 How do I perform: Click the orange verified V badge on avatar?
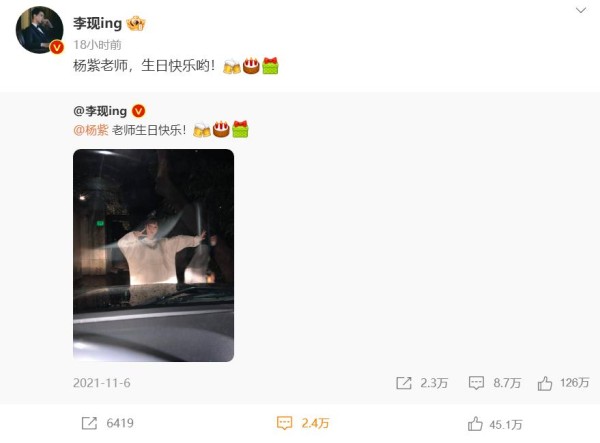click(x=57, y=47)
